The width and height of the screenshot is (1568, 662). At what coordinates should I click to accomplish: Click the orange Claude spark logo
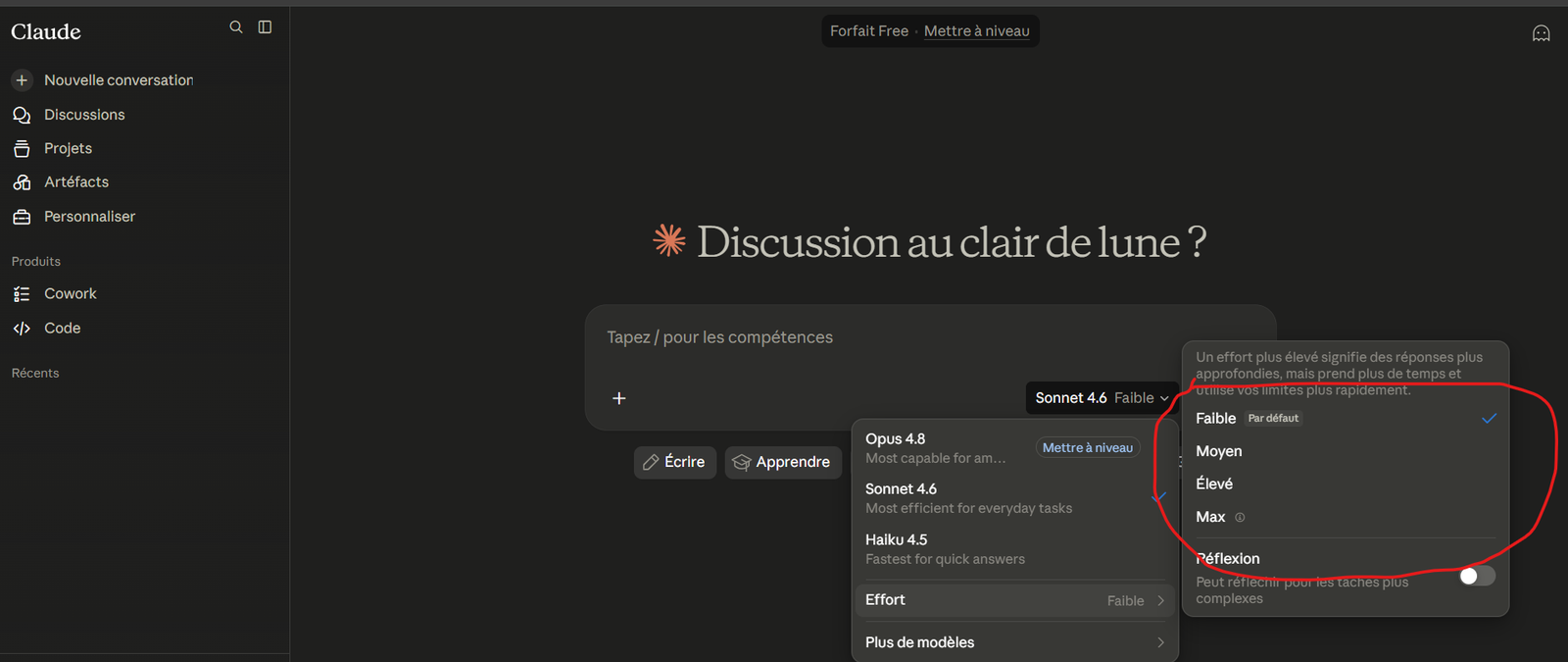point(669,240)
